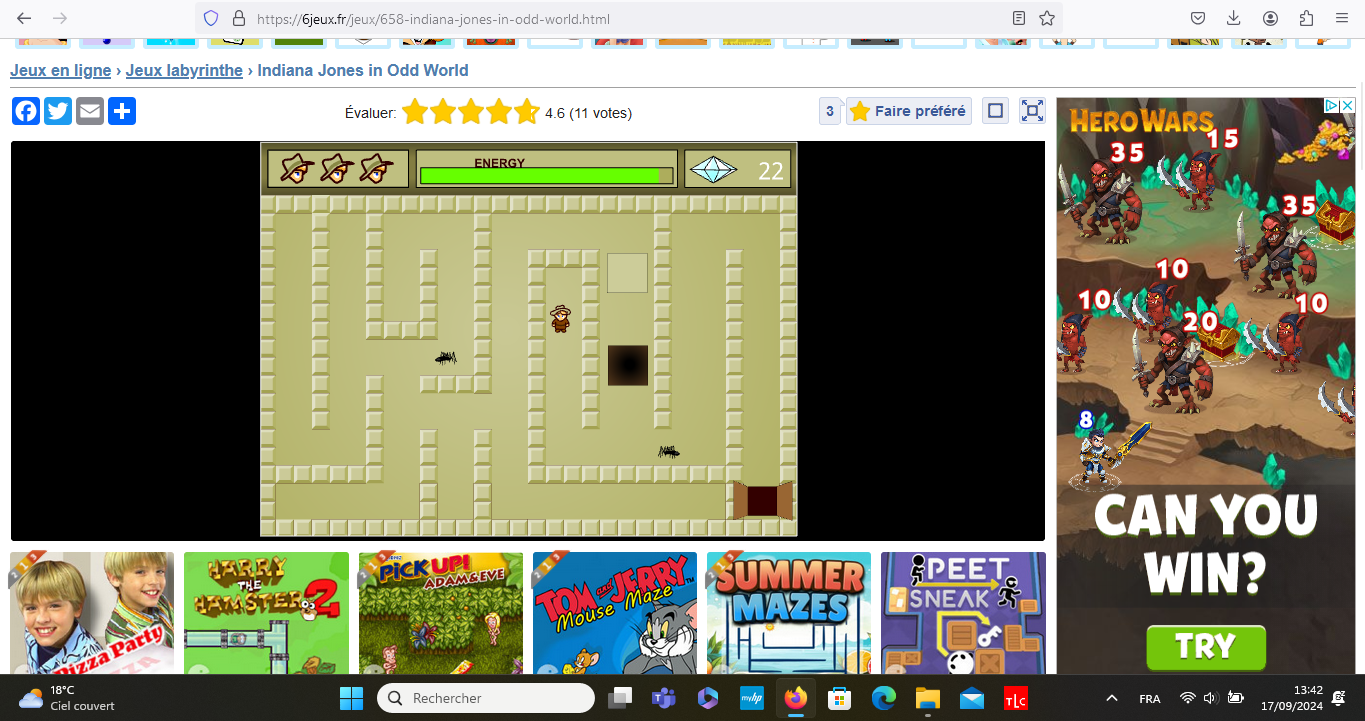Click the favorites count badge 3
Image resolution: width=1365 pixels, height=721 pixels.
pyautogui.click(x=830, y=111)
